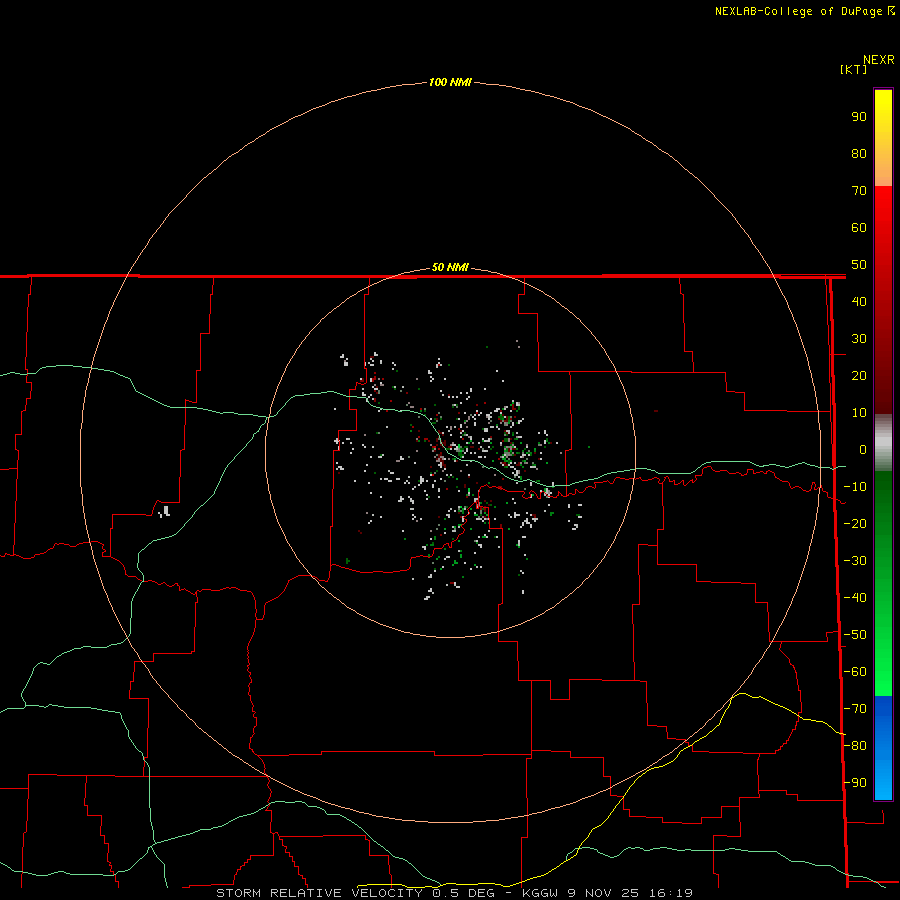
Task: Click the 0 knot scale label
Action: click(863, 449)
